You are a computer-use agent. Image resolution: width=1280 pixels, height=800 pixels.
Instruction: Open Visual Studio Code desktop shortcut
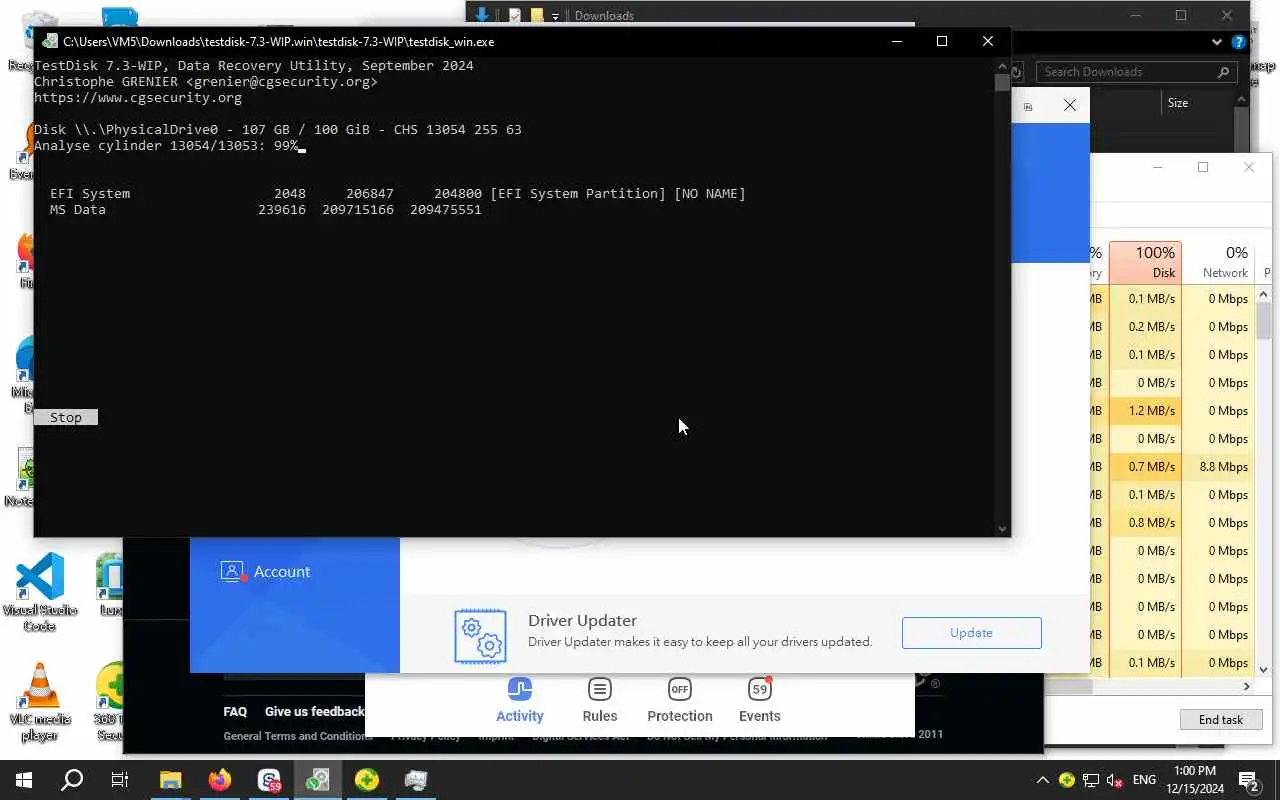click(40, 592)
